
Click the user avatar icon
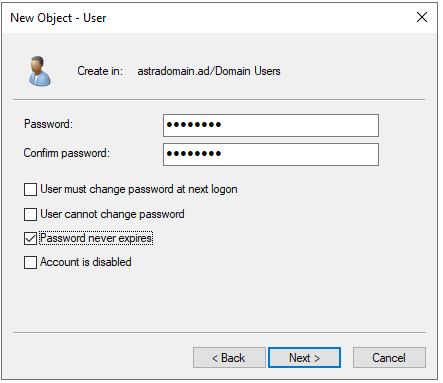click(x=40, y=71)
